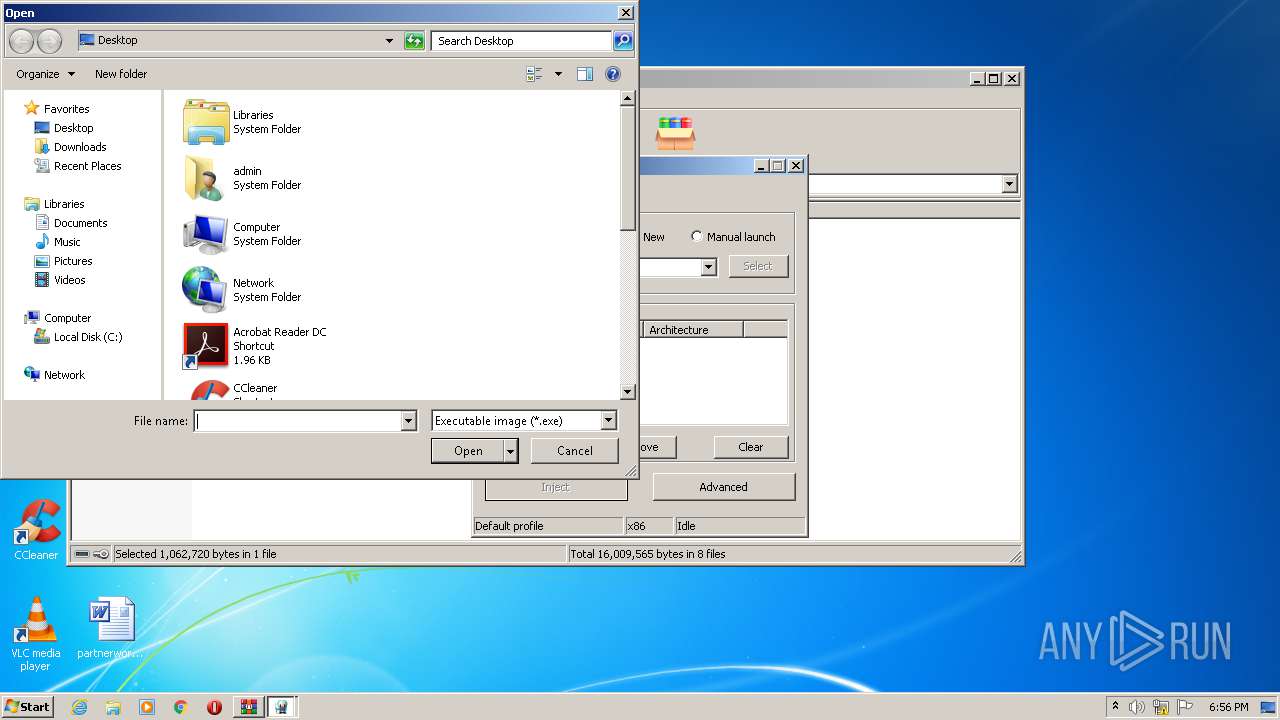
Task: Click the clock showing 6:56 PM
Action: pyautogui.click(x=1227, y=707)
